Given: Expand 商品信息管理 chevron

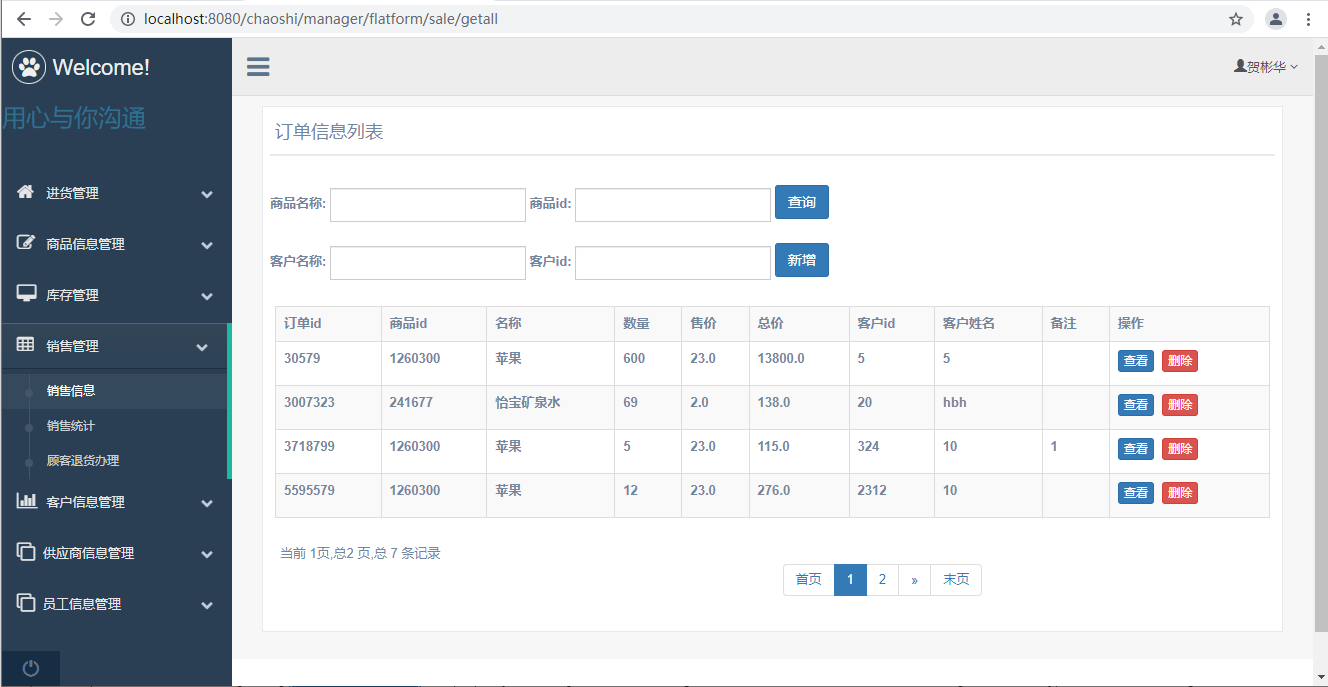Looking at the screenshot, I should click(207, 245).
